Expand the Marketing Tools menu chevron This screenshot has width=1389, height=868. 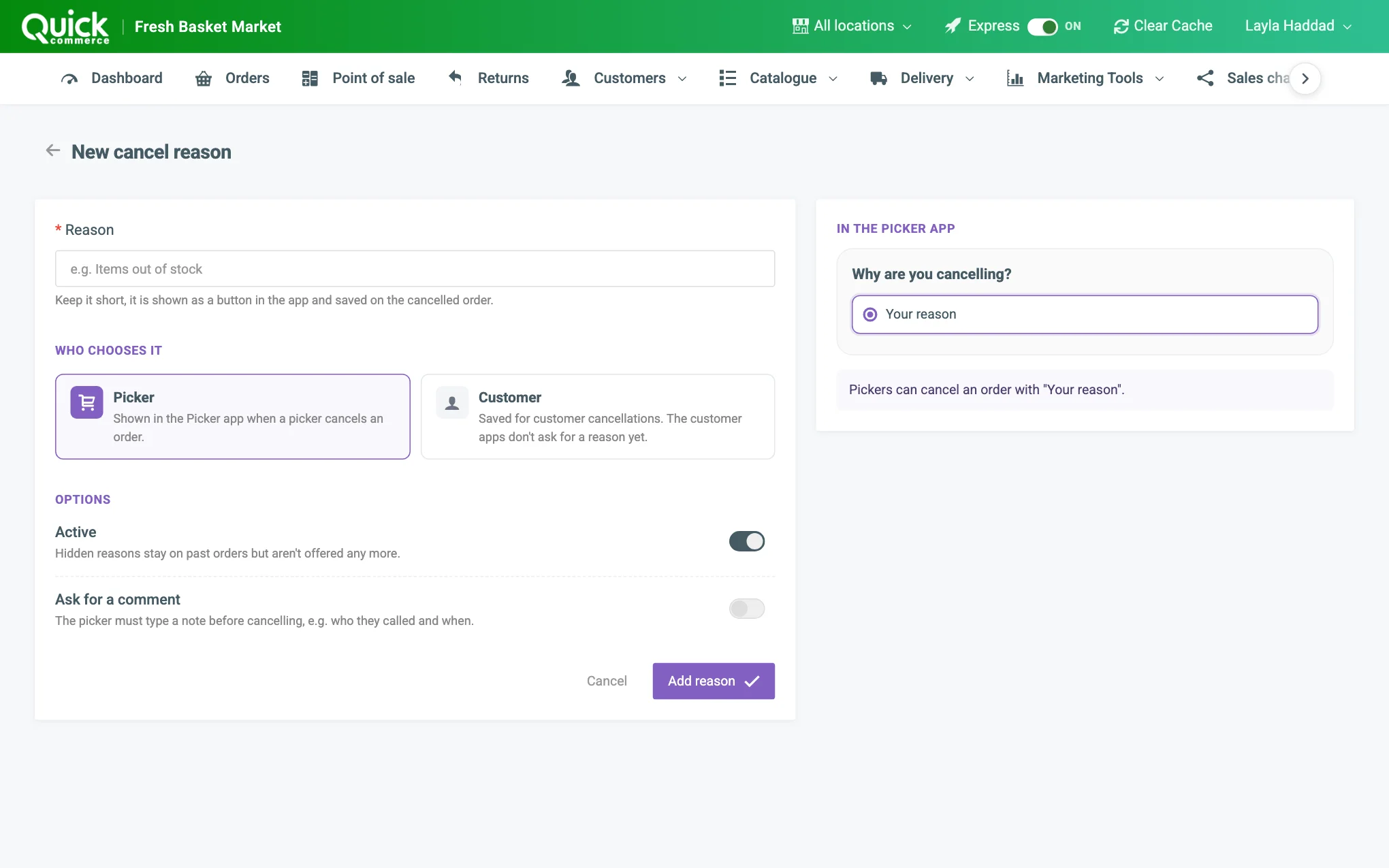(1160, 79)
